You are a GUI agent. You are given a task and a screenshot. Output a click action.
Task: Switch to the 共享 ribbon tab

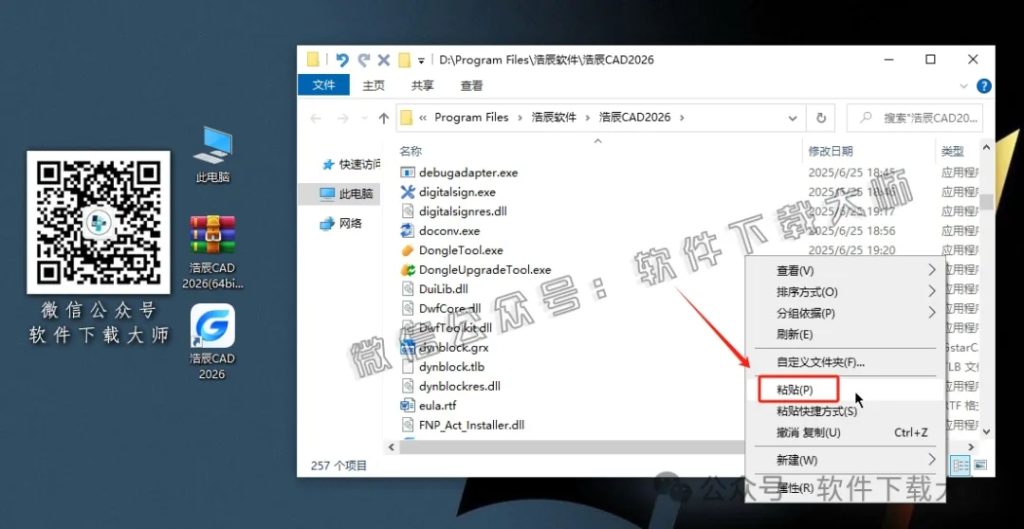(423, 86)
